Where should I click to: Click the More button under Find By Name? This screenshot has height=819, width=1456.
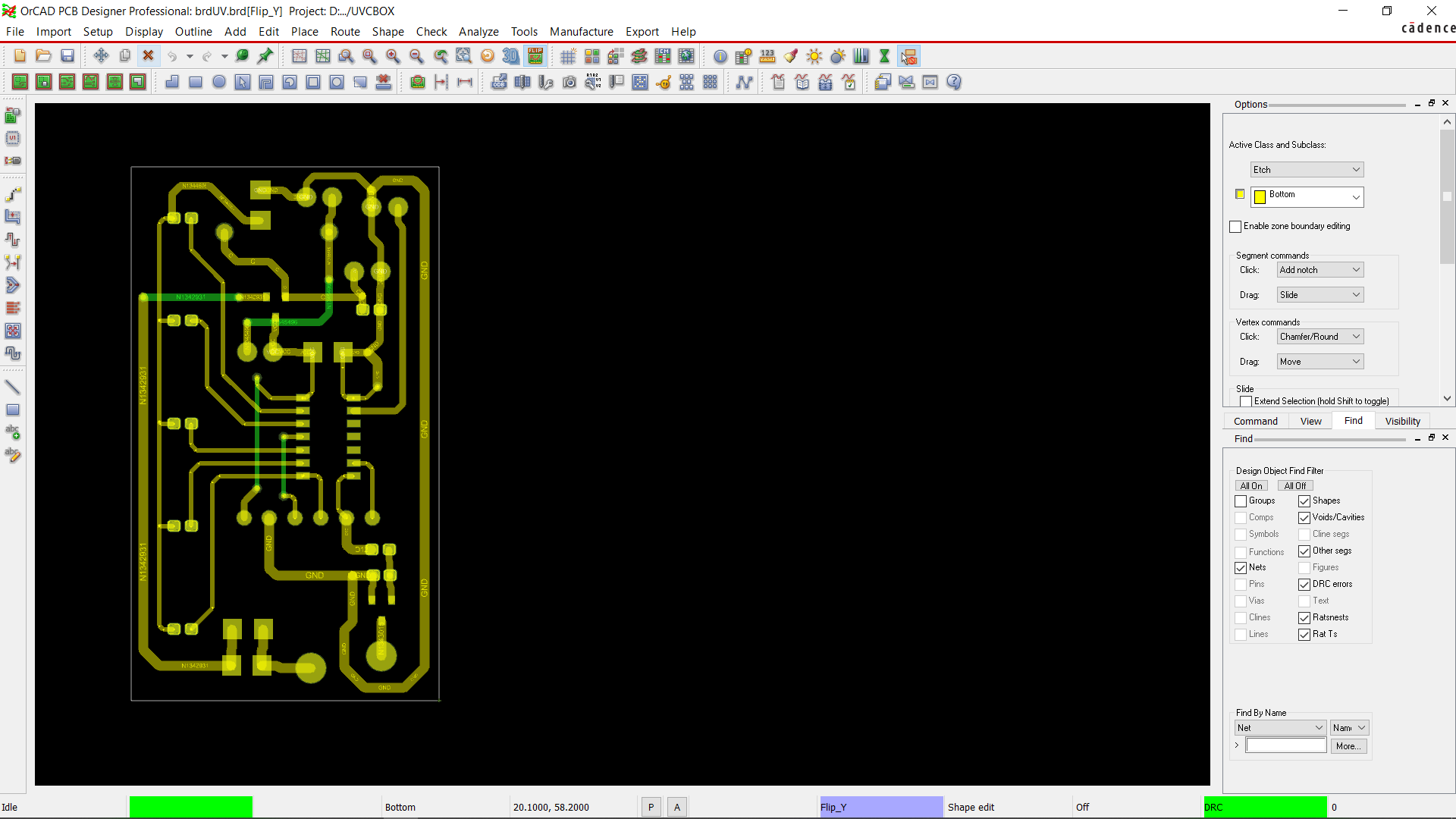point(1348,745)
